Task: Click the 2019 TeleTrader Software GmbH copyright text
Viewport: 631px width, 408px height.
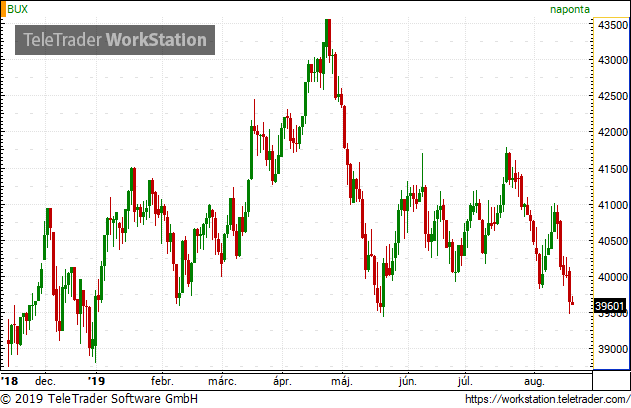Action: [x=99, y=399]
